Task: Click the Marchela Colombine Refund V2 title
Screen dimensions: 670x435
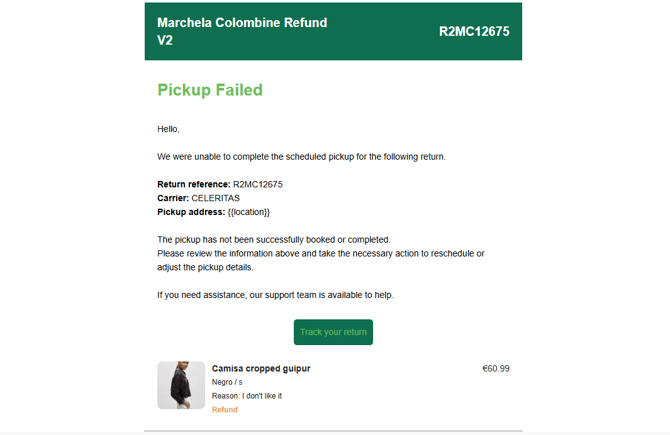Action: (242, 31)
